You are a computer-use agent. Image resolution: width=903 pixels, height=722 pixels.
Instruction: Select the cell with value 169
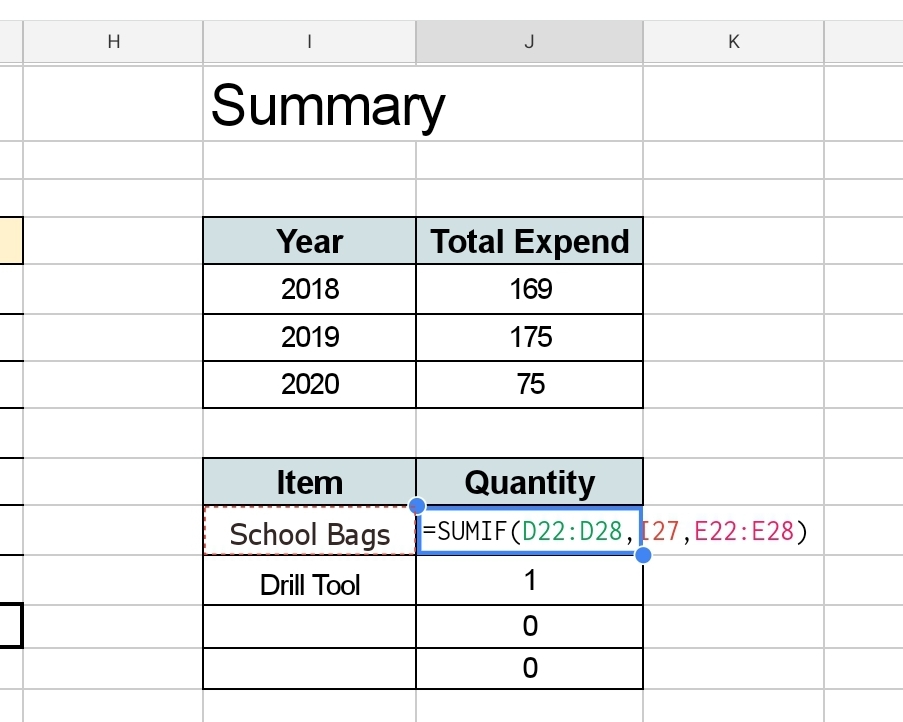[529, 289]
